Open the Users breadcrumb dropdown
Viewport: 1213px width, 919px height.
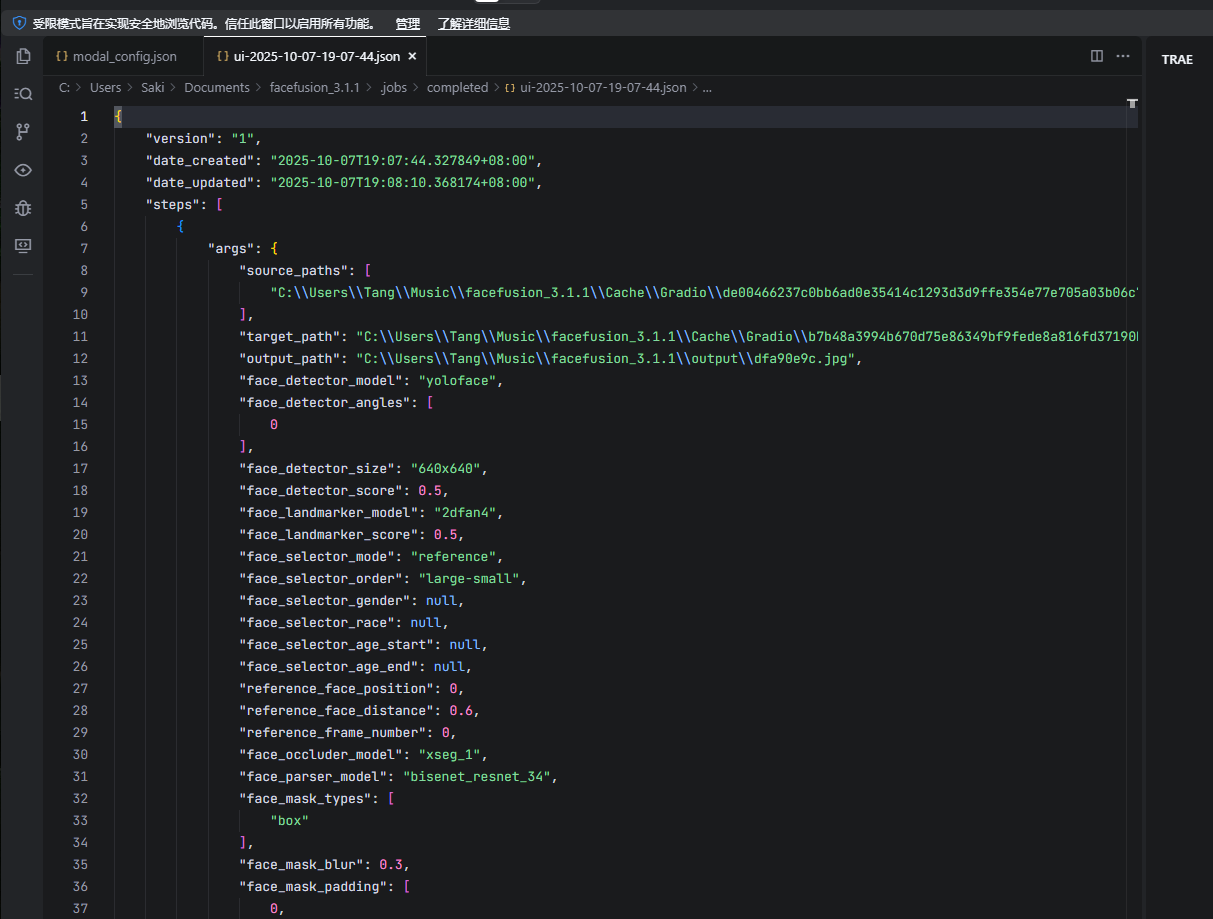(x=105, y=87)
